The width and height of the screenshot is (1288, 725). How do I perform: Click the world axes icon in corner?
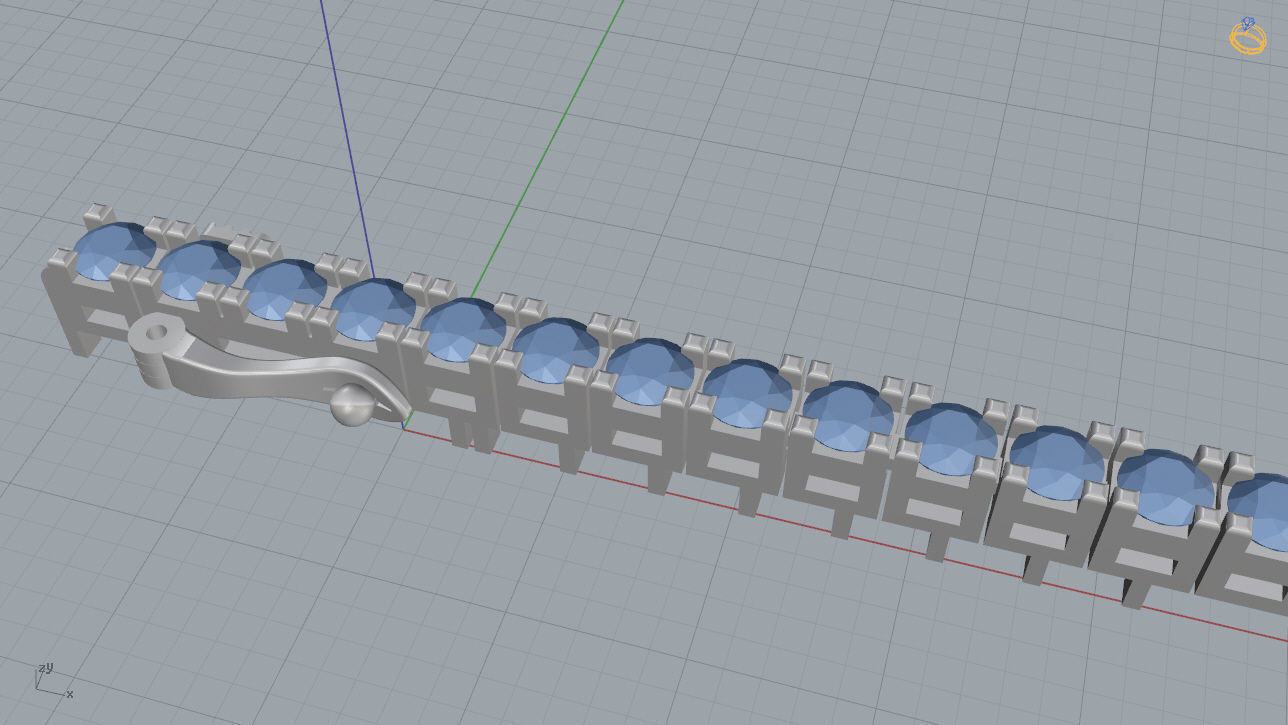(54, 679)
